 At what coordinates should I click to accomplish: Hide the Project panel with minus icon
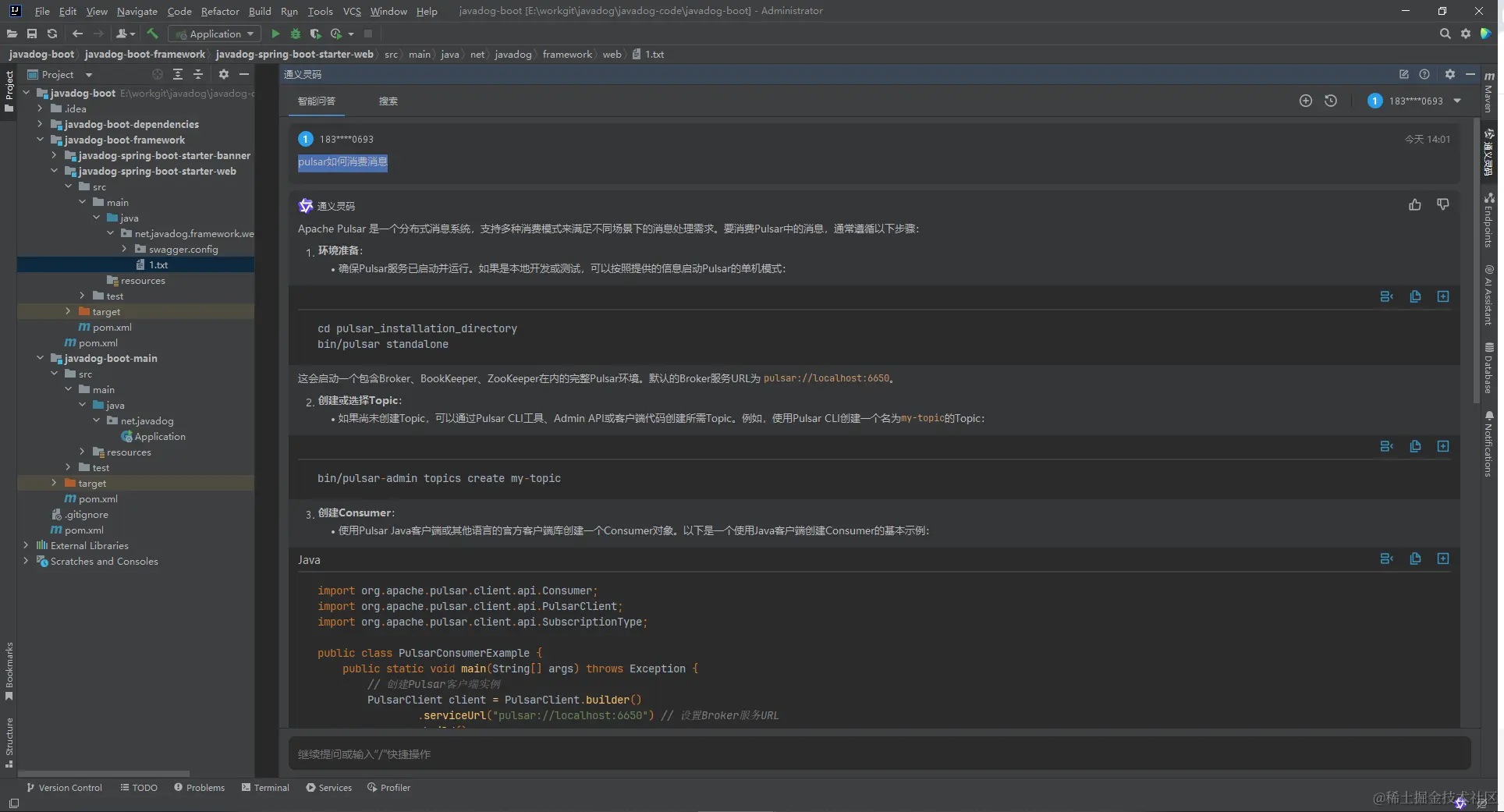pos(244,74)
